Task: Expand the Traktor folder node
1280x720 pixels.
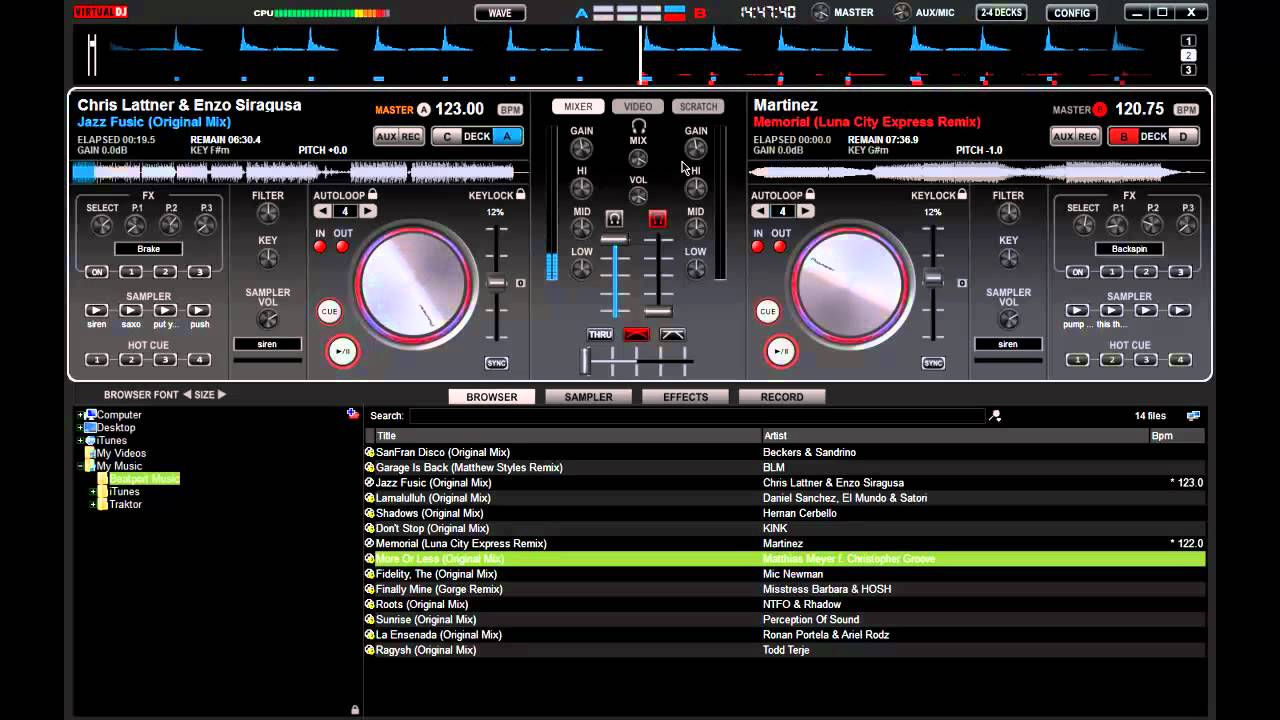Action: coord(93,505)
